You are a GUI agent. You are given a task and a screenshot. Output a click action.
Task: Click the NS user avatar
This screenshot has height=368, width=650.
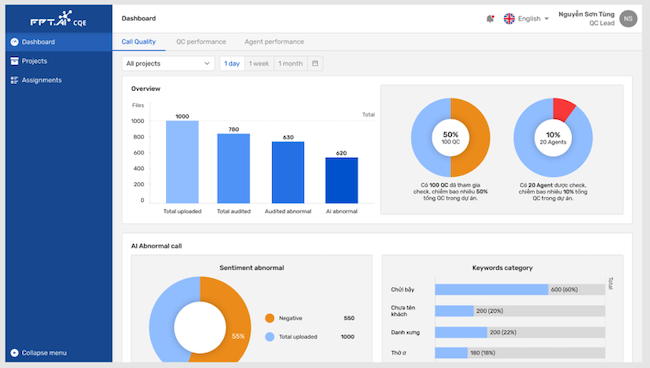point(628,19)
